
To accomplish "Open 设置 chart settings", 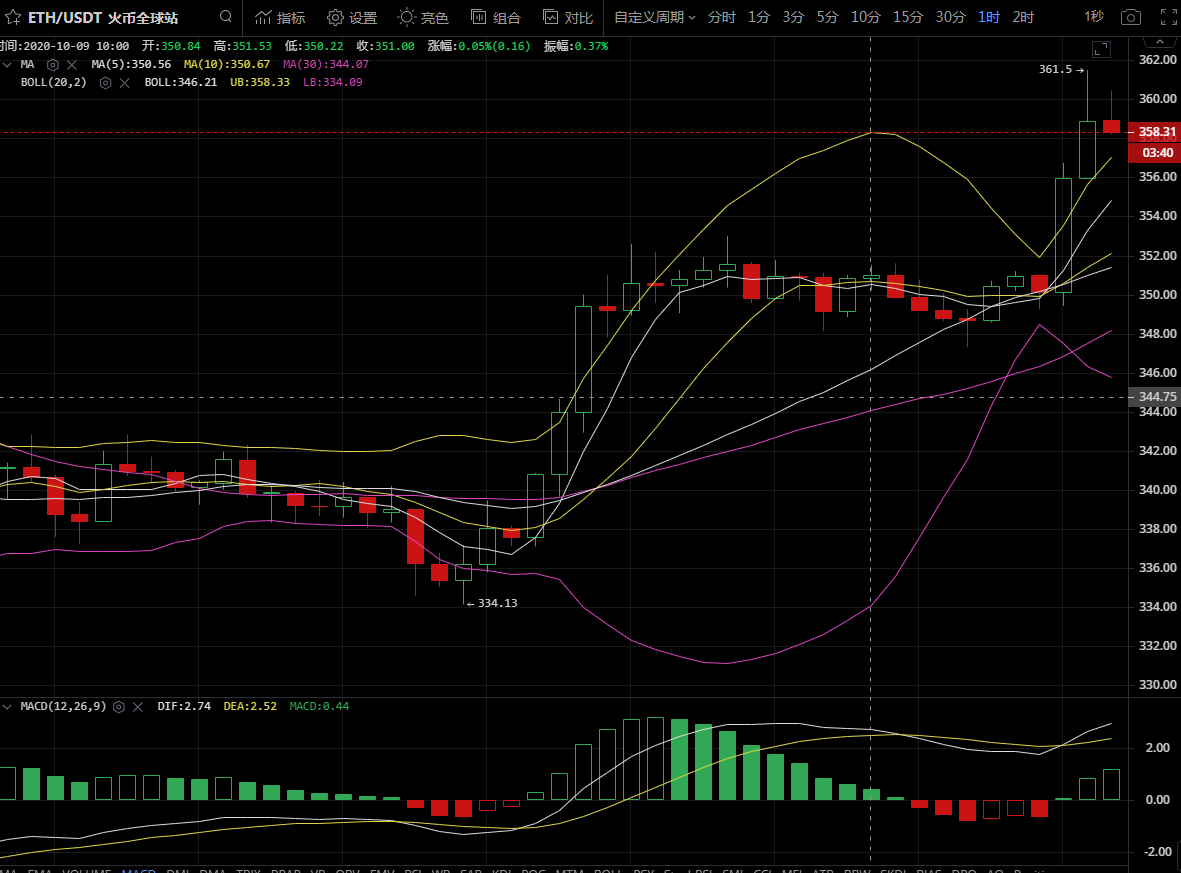I will coord(352,17).
